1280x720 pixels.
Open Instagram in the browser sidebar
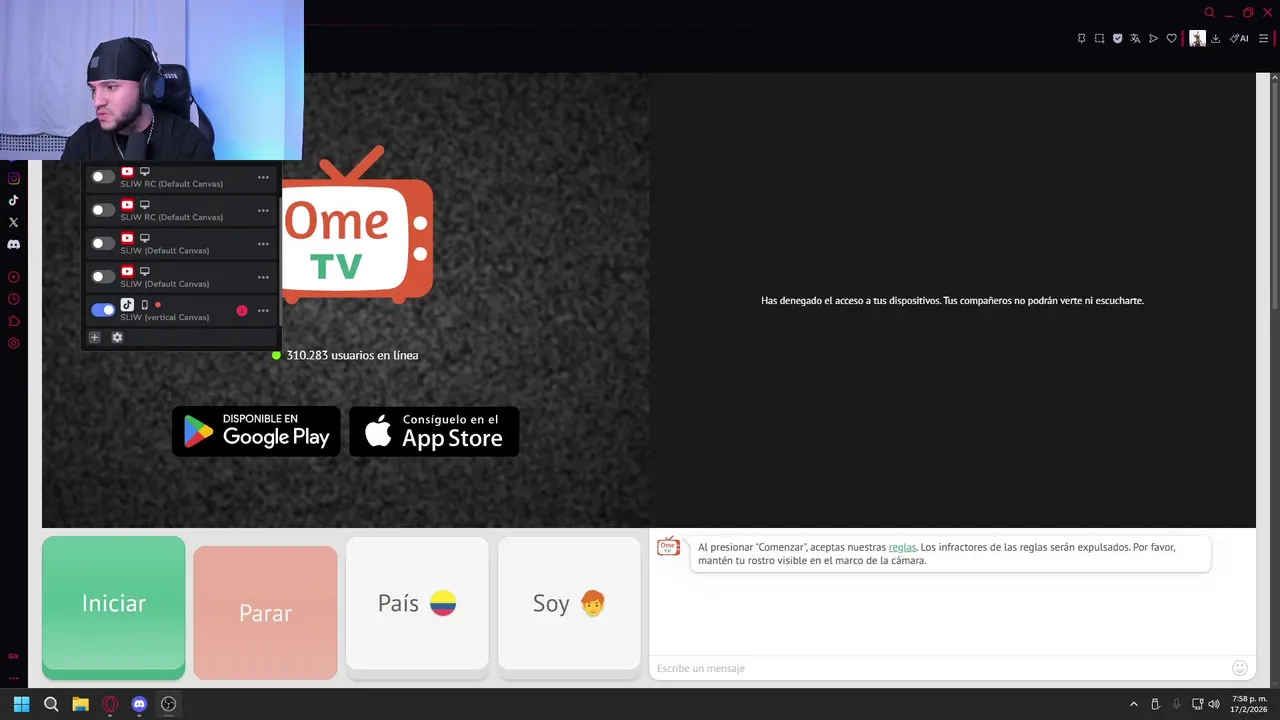(13, 178)
